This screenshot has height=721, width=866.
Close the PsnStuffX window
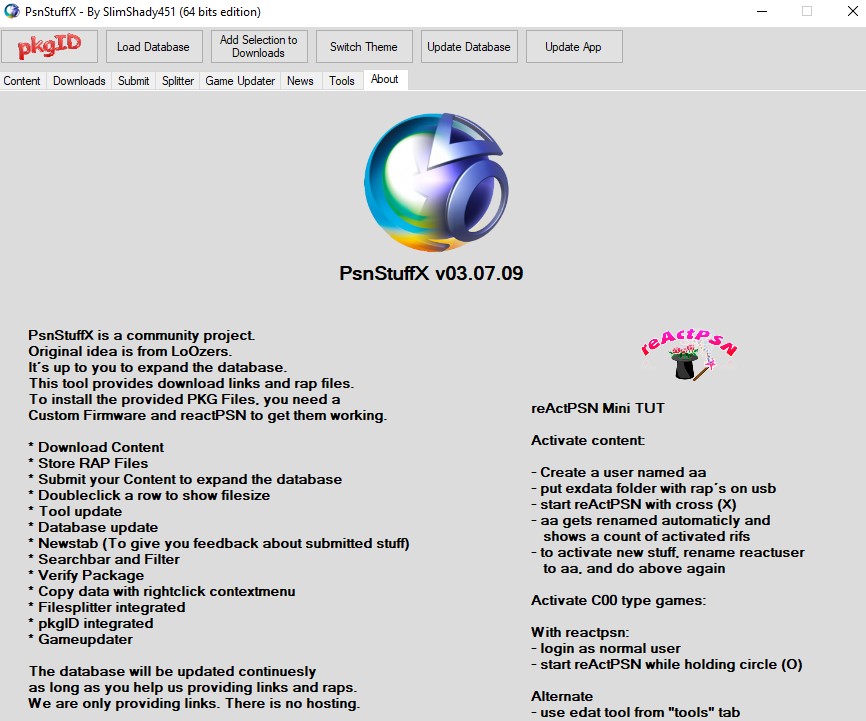pyautogui.click(x=853, y=11)
